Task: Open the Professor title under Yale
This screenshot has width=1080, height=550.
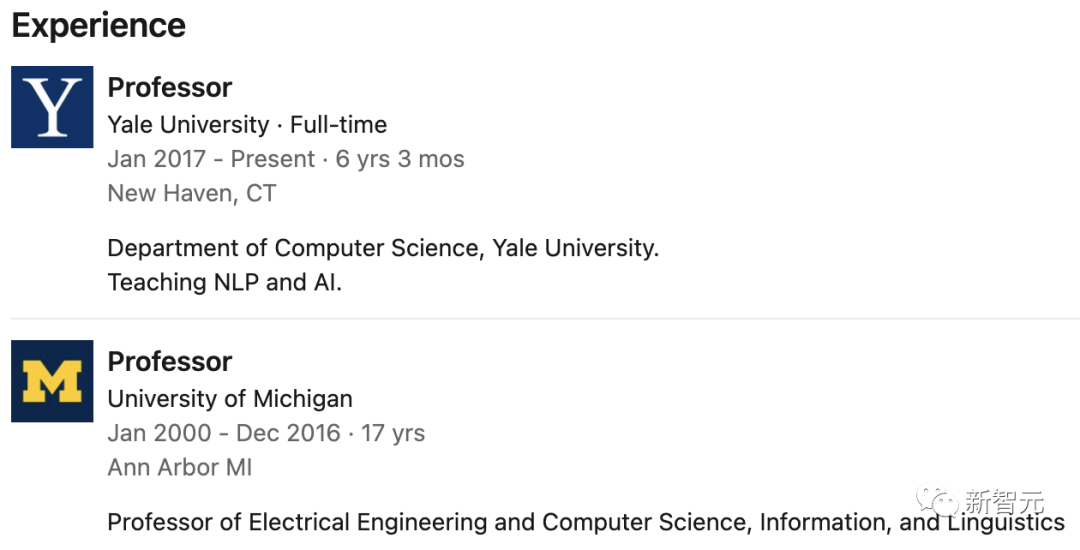Action: click(x=170, y=88)
